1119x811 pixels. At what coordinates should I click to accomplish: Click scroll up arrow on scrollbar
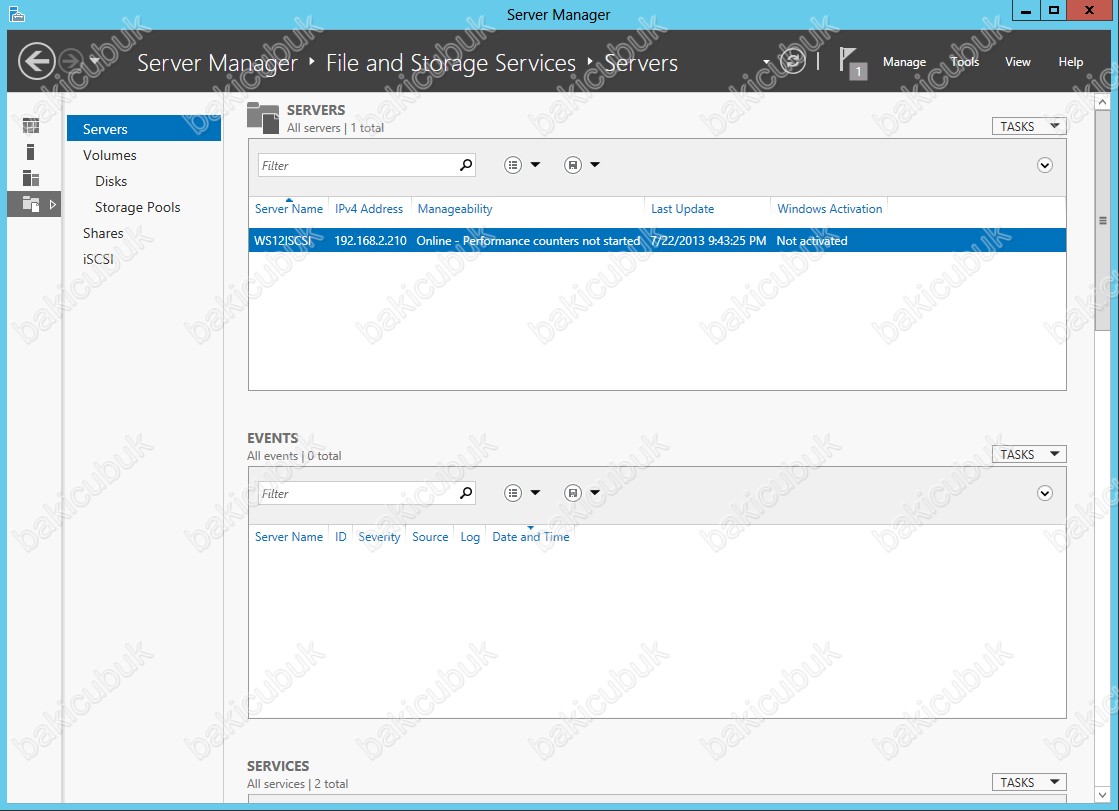1103,102
